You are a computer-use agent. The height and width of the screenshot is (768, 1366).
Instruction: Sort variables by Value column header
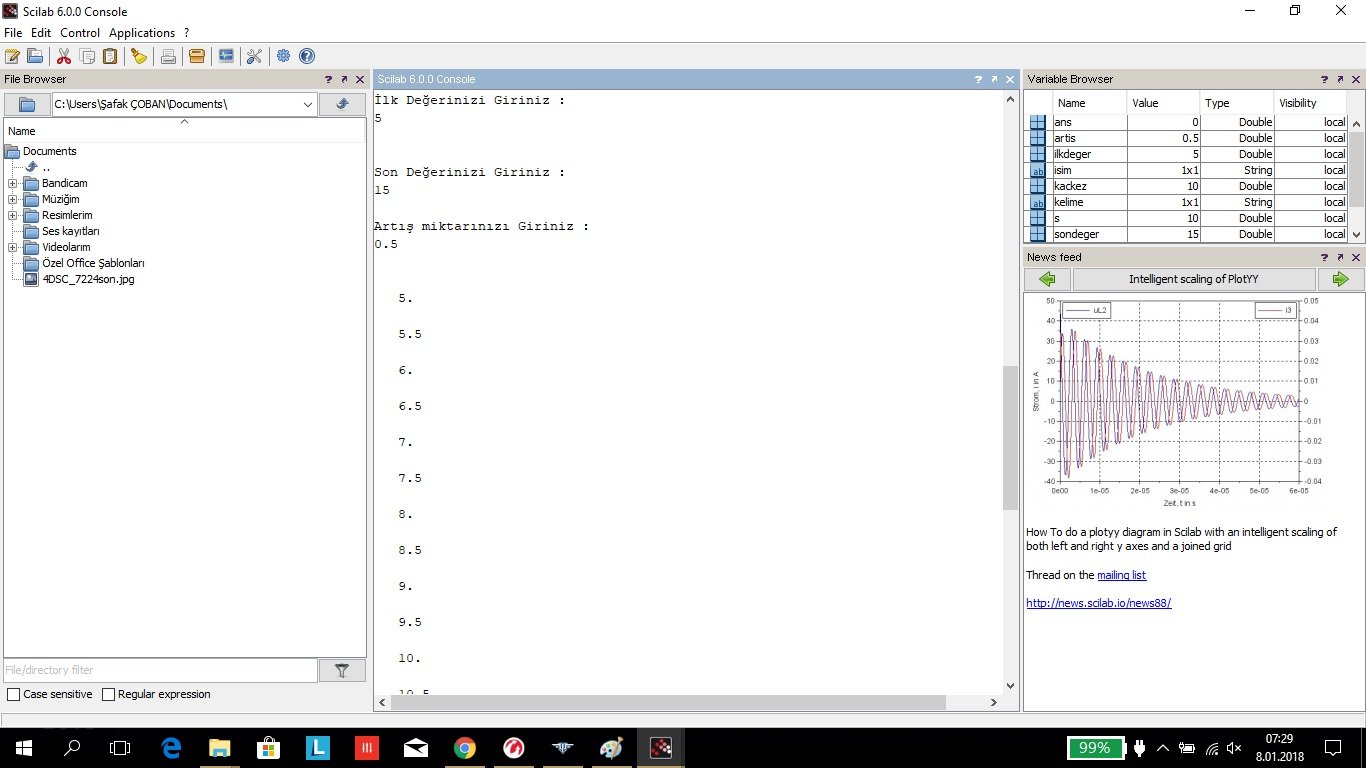point(1163,103)
